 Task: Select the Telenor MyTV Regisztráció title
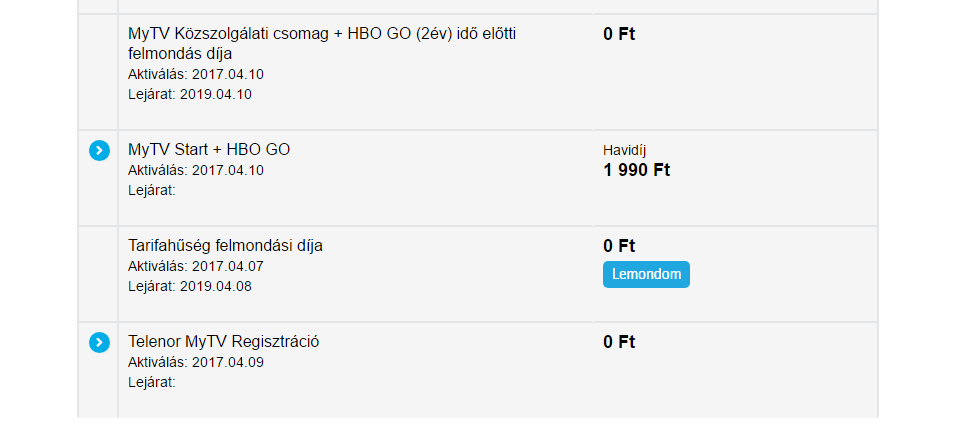pyautogui.click(x=224, y=342)
